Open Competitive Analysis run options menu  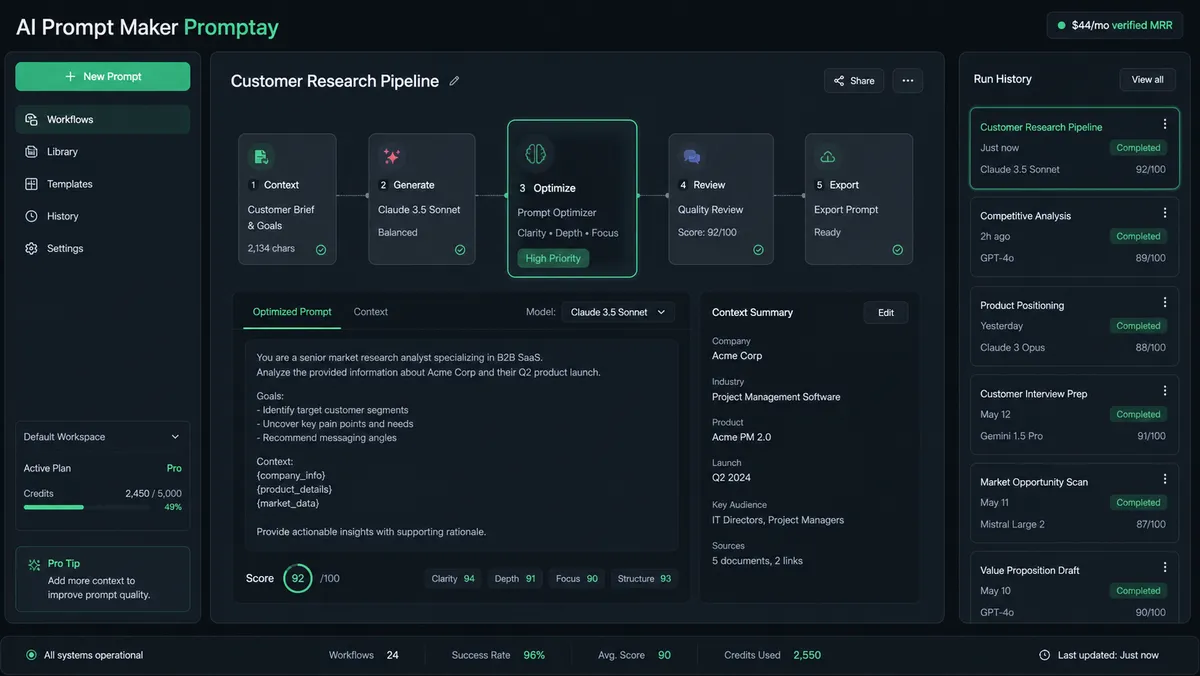1165,213
